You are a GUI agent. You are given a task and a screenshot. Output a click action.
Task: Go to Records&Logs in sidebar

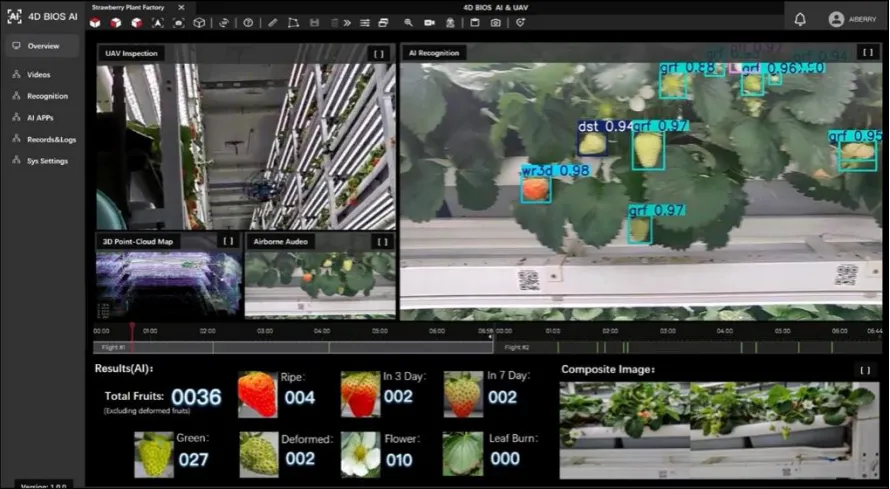coord(50,139)
